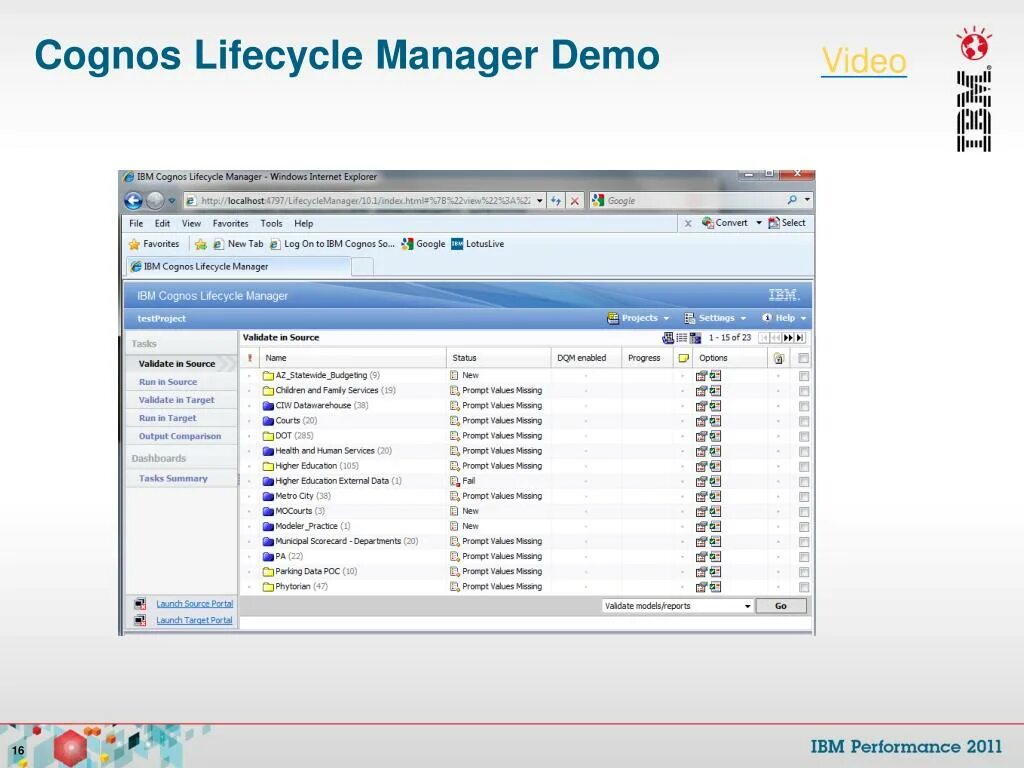Open the search provider dropdown arrow
This screenshot has height=768, width=1024.
(808, 200)
